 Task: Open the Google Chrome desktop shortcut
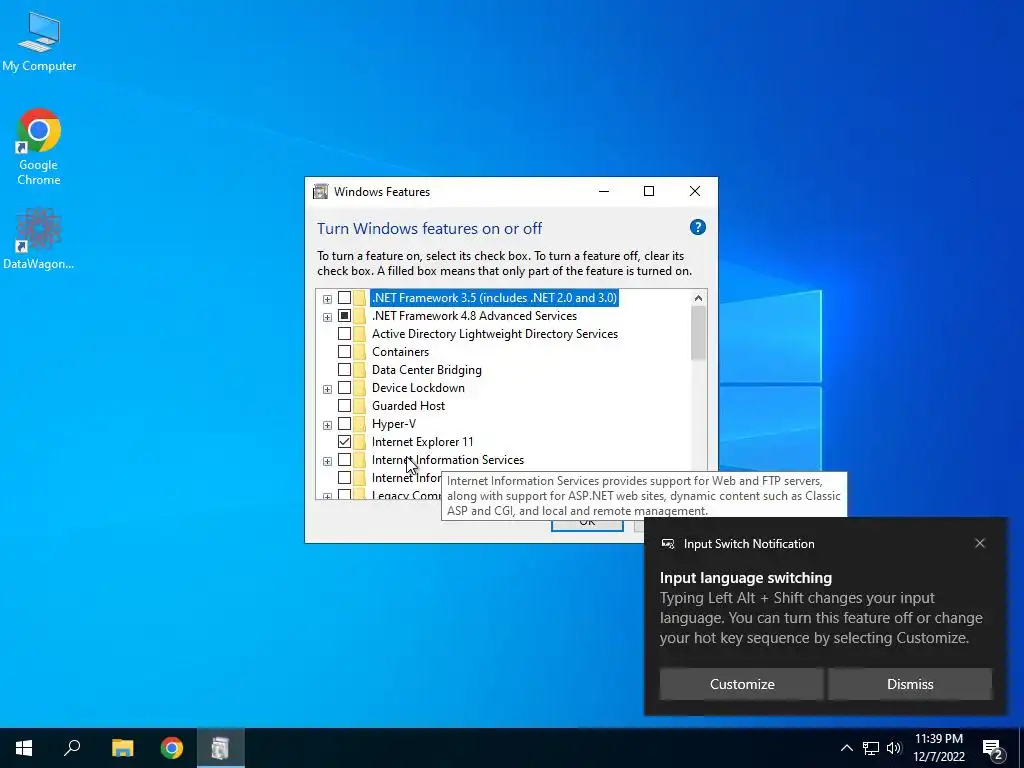point(39,146)
